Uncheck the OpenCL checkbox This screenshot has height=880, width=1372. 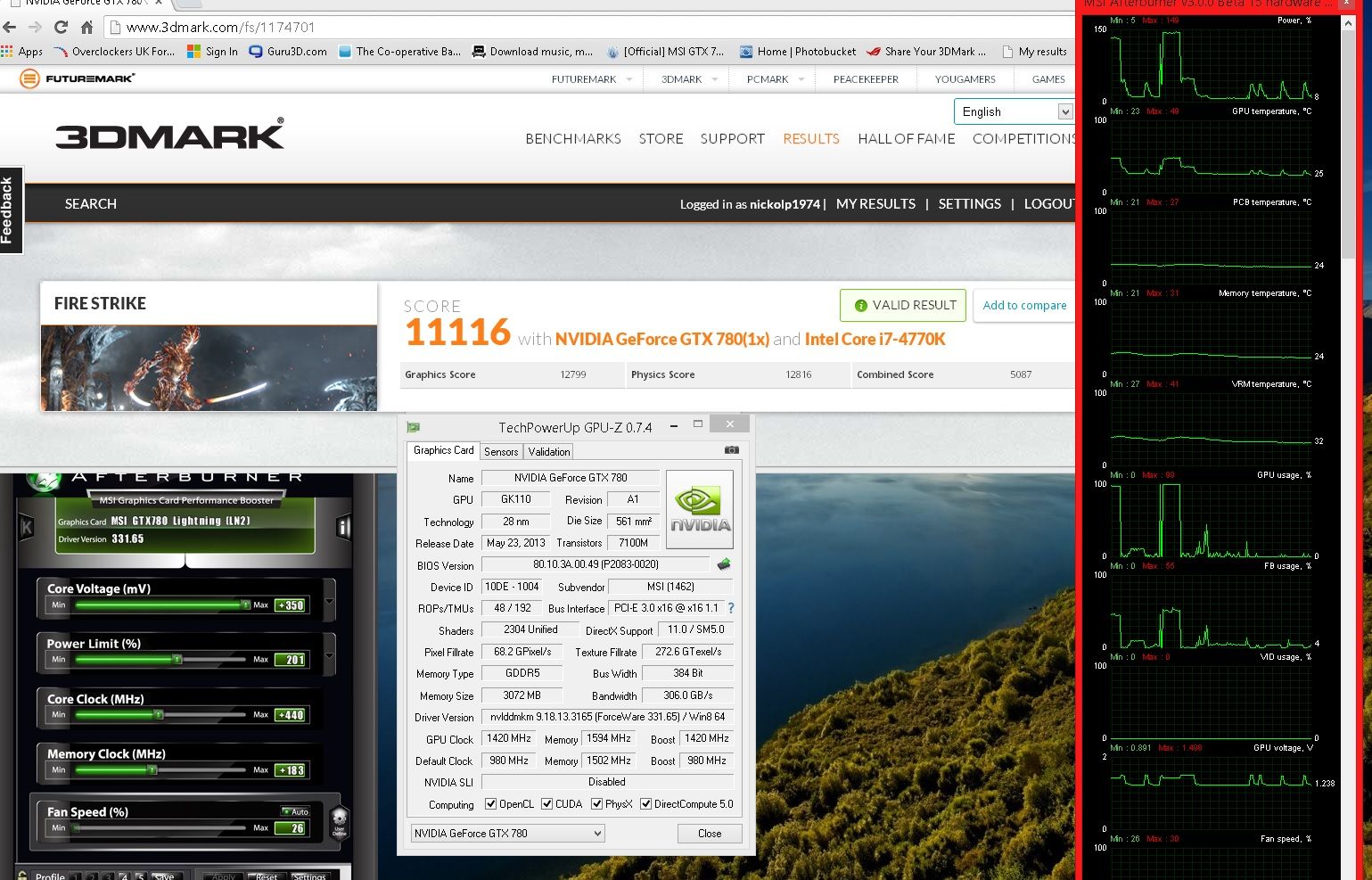click(490, 804)
